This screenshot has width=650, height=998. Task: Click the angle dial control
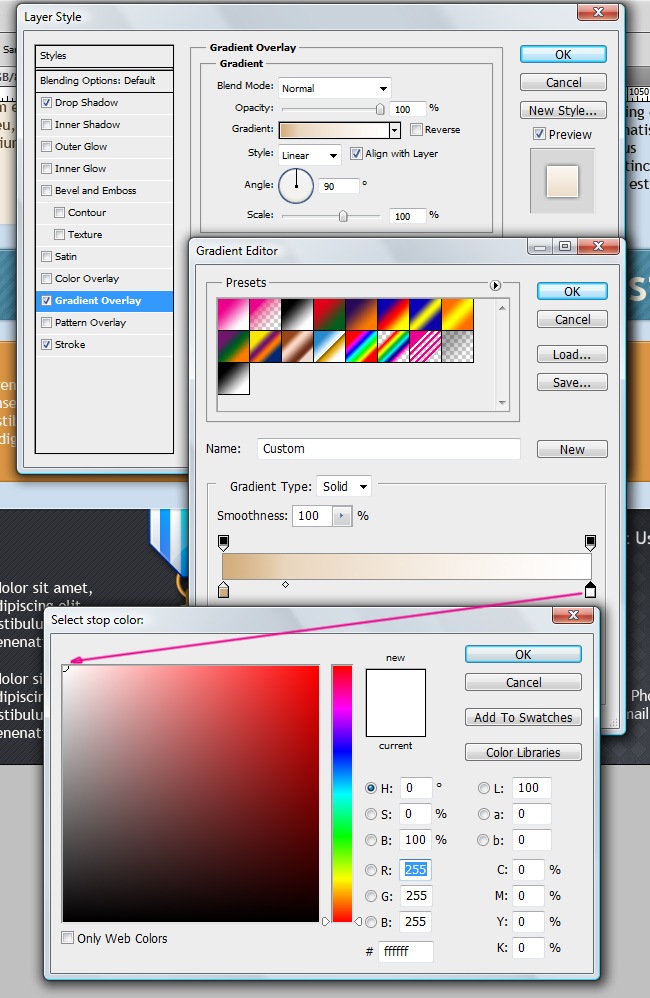[296, 185]
